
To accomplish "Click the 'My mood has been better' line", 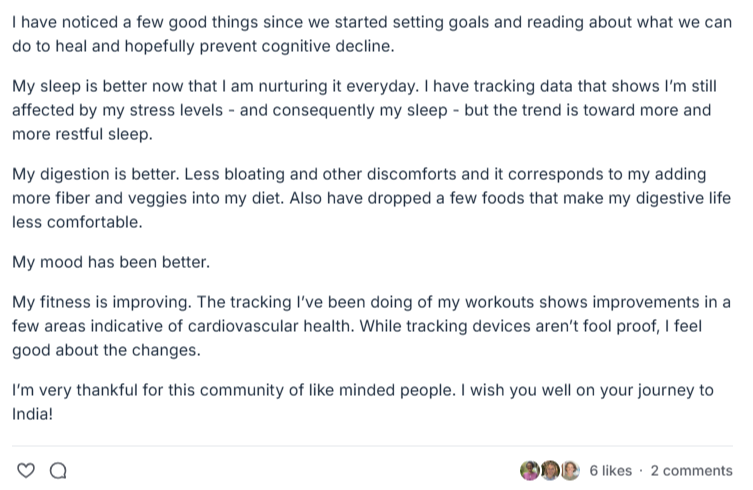I will tap(111, 262).
